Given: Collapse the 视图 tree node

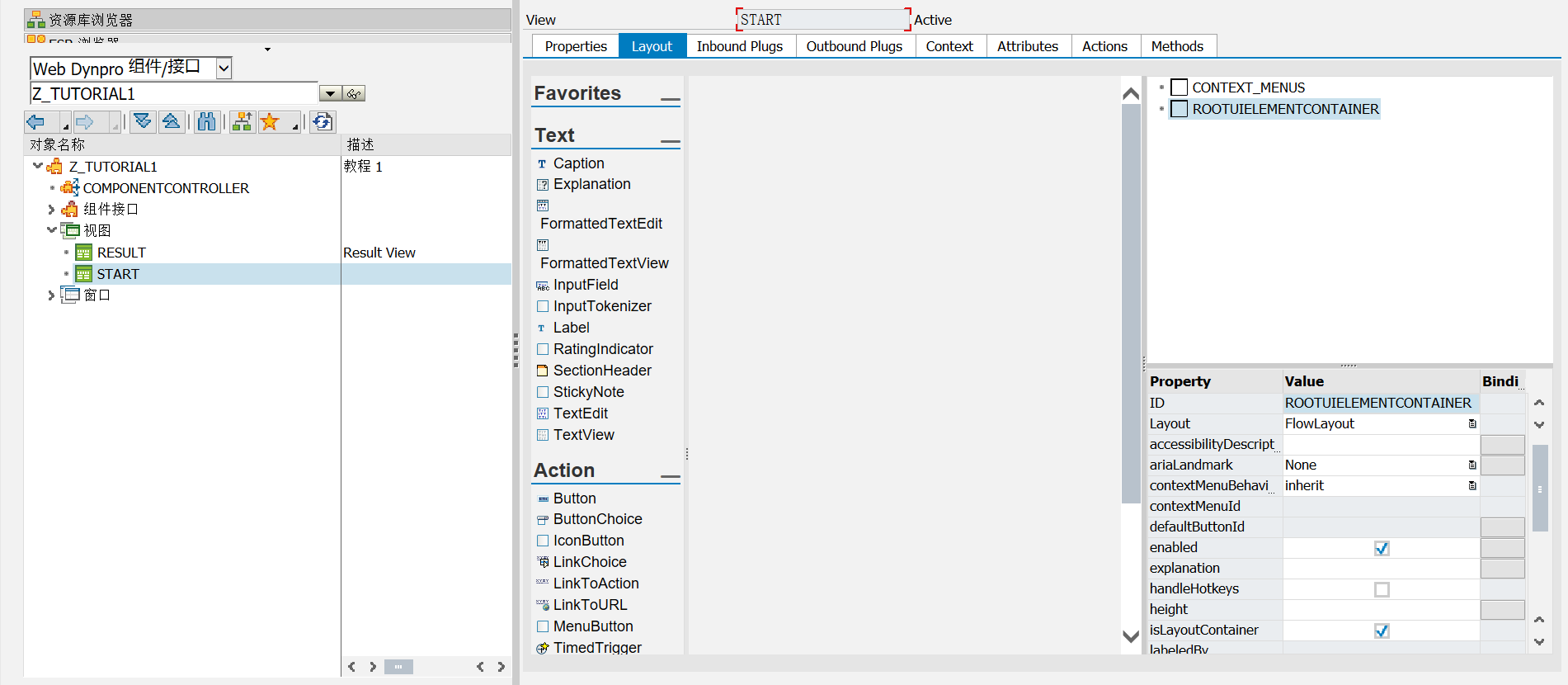Looking at the screenshot, I should pyautogui.click(x=51, y=230).
